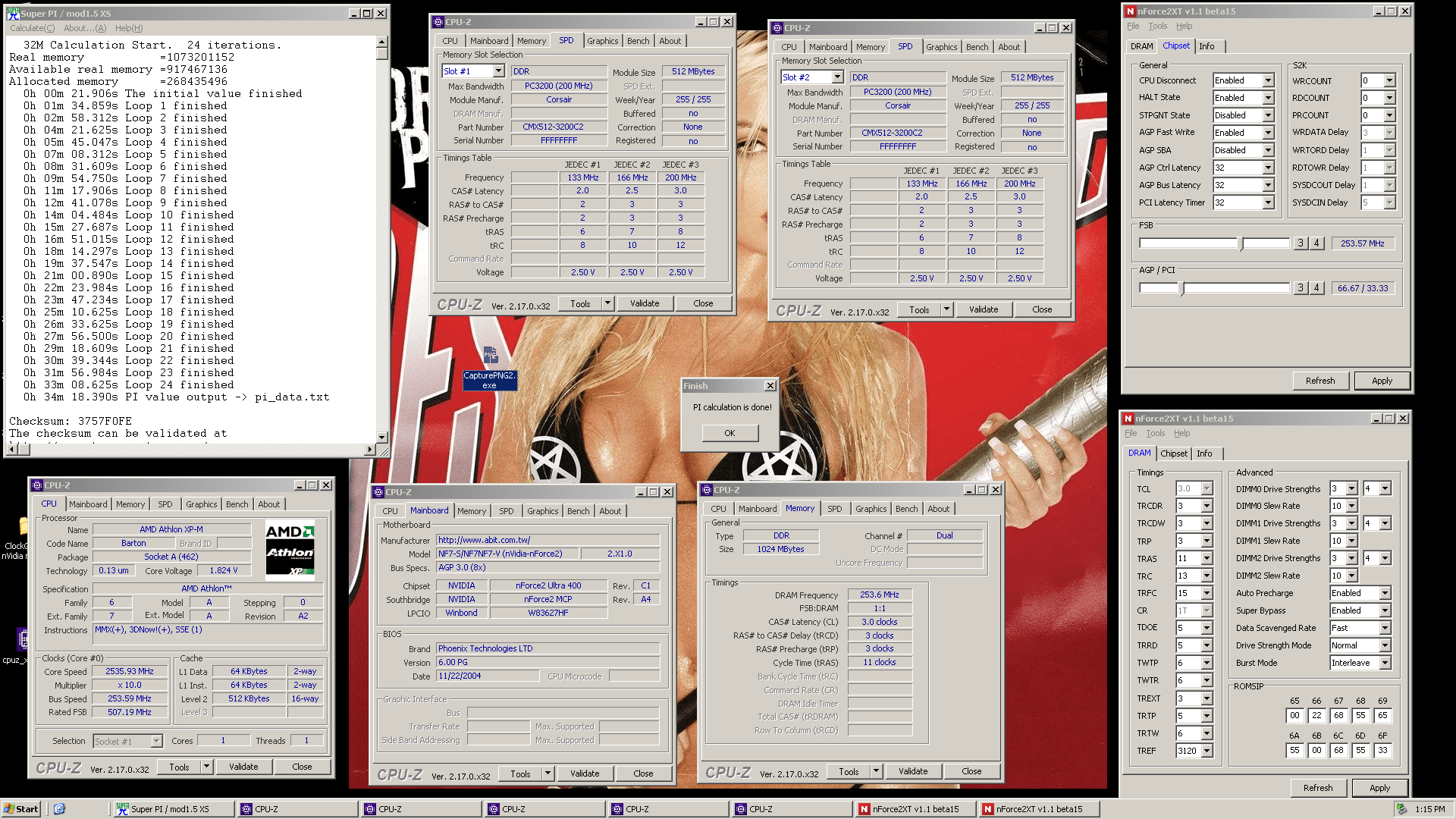Click Apply in the nForce2XT window
1456x819 pixels.
coord(1382,381)
